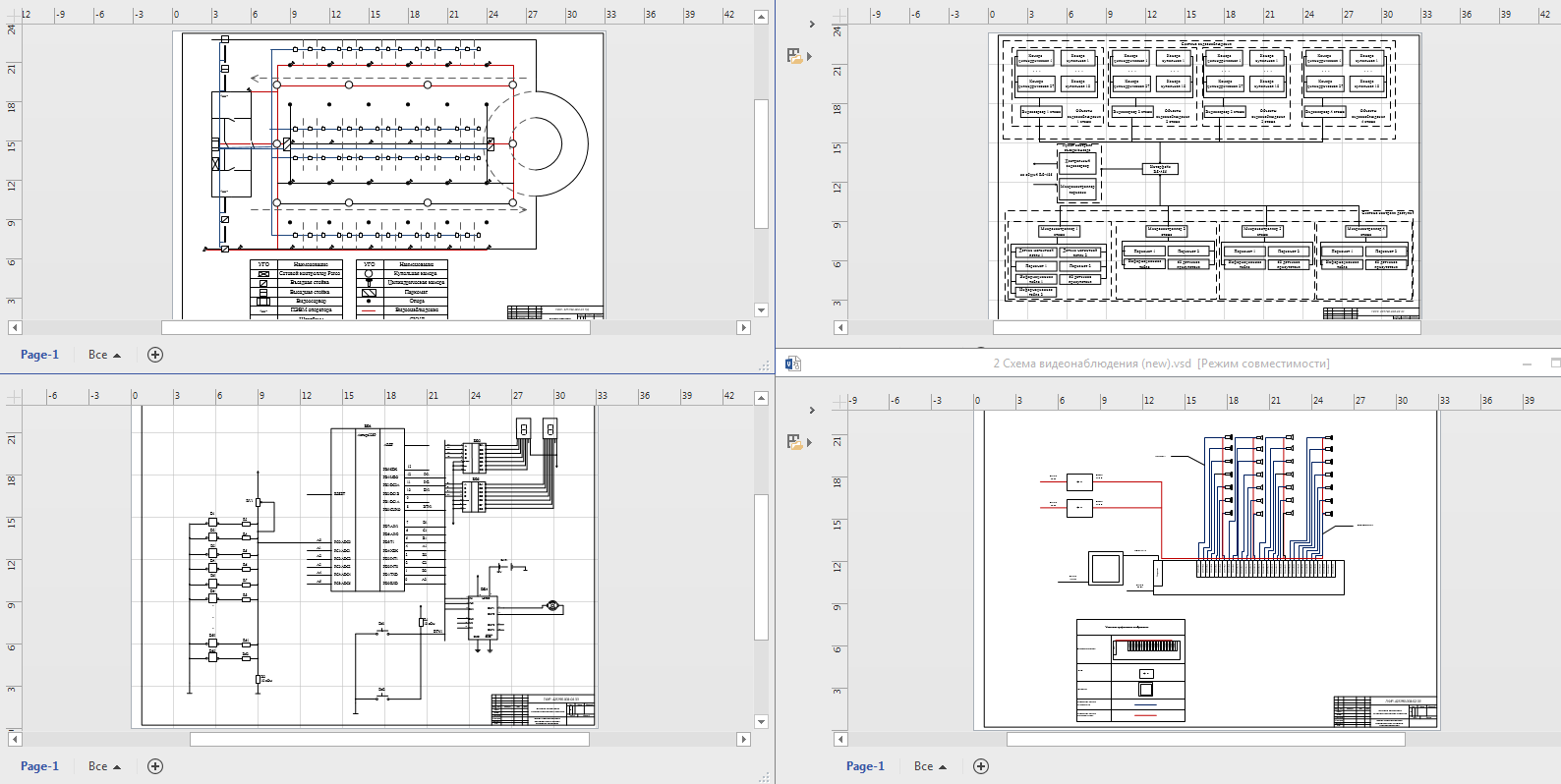
Task: Click title '2 Схема видеонаблюдения (new).vsd'
Action: (1092, 364)
